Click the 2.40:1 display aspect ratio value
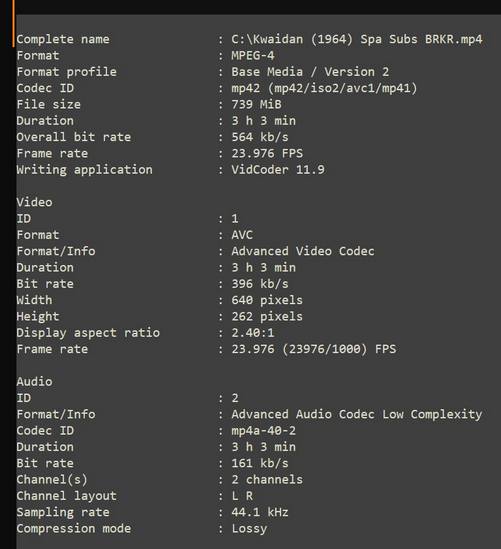This screenshot has height=549, width=501. (x=253, y=333)
